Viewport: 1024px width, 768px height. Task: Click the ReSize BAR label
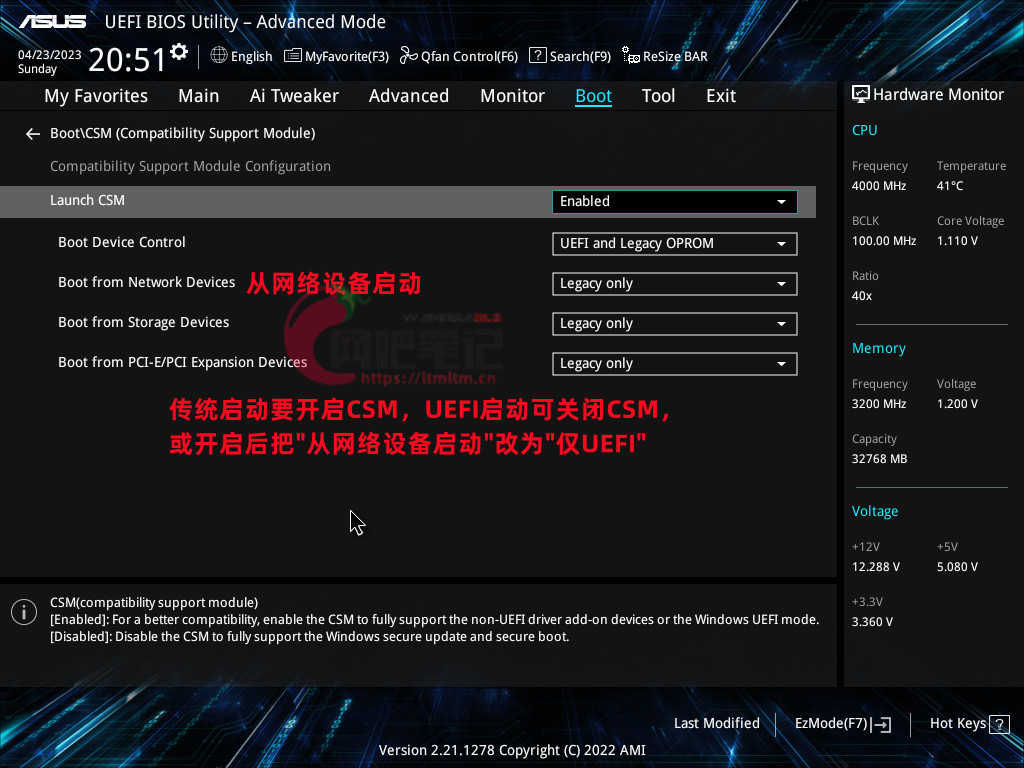tap(675, 57)
